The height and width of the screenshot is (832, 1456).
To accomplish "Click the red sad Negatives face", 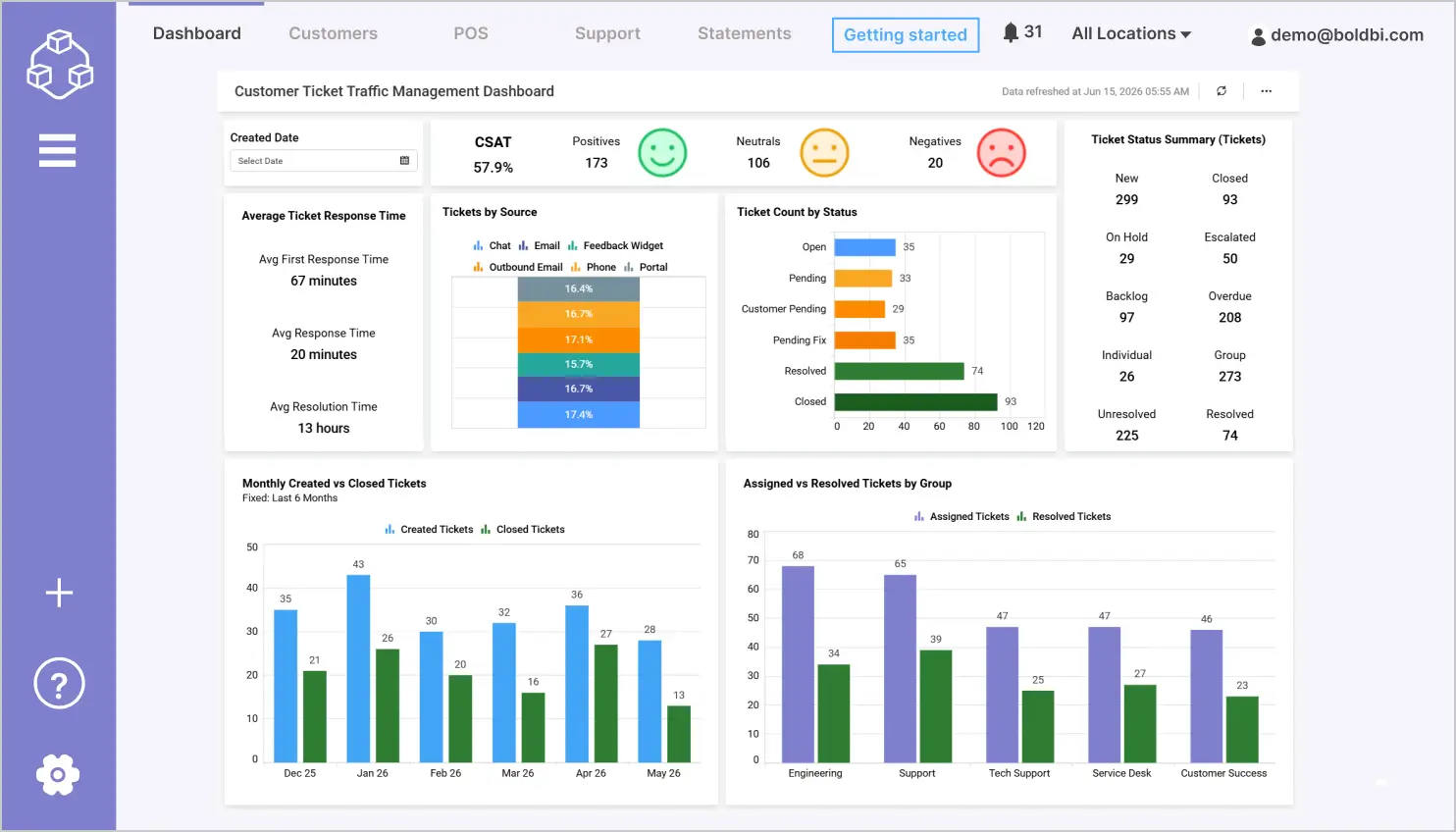I will 1001,153.
